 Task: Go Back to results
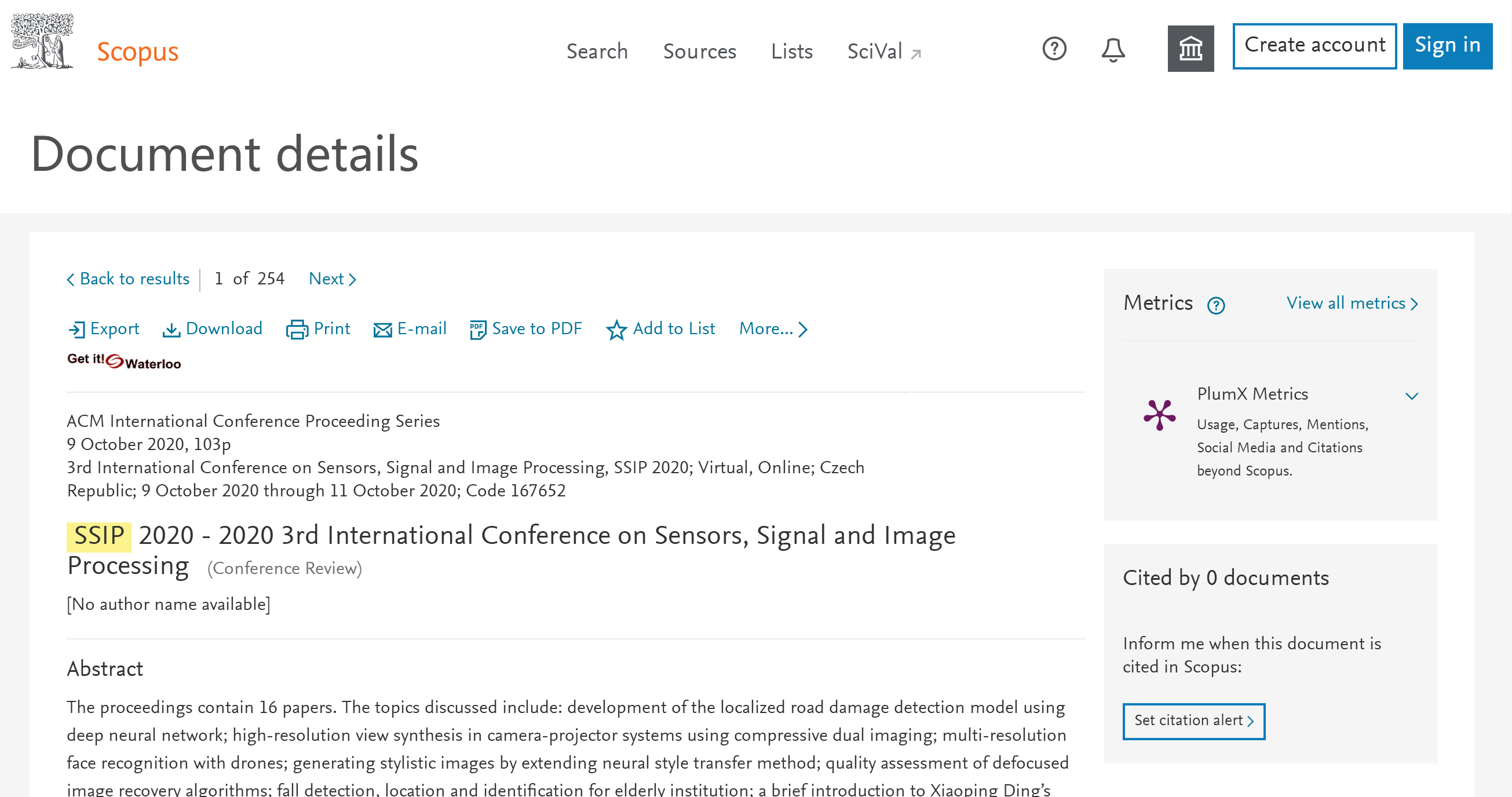point(129,279)
